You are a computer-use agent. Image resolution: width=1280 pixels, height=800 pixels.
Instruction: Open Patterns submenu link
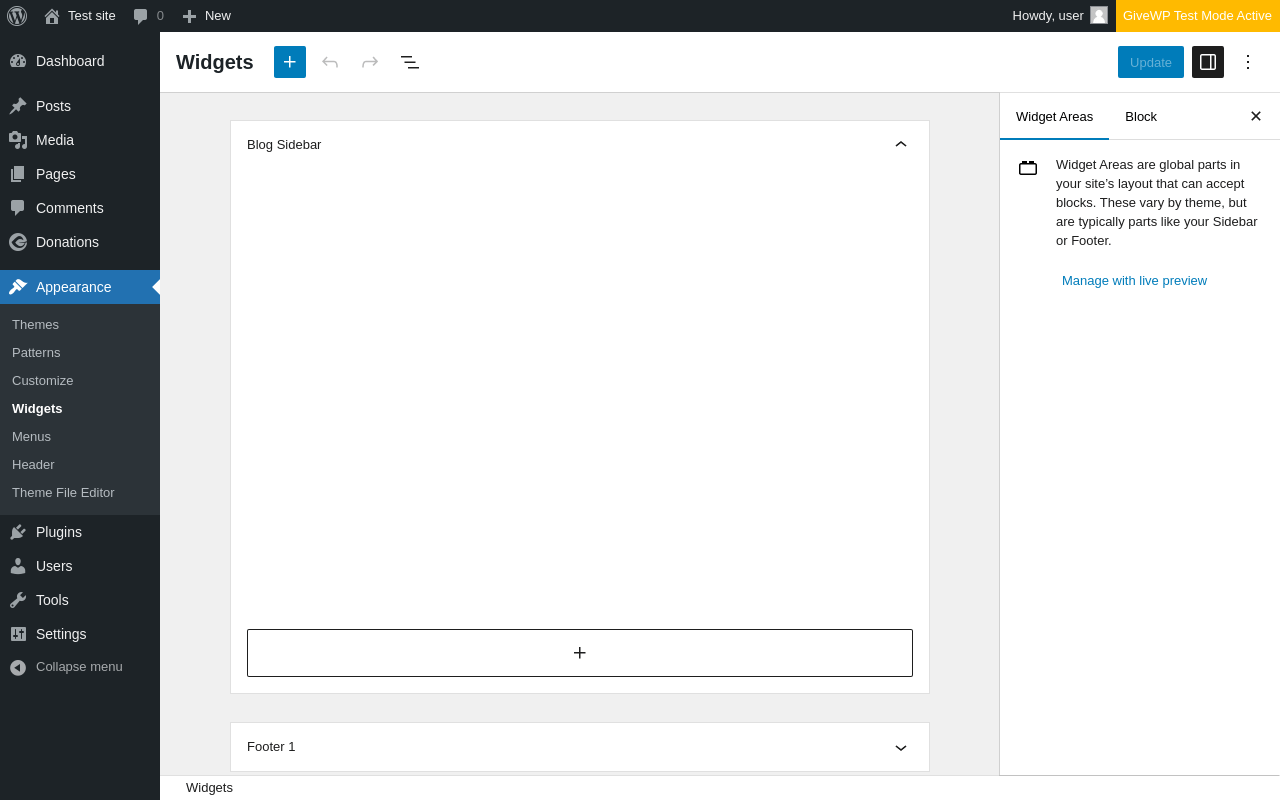click(x=36, y=352)
